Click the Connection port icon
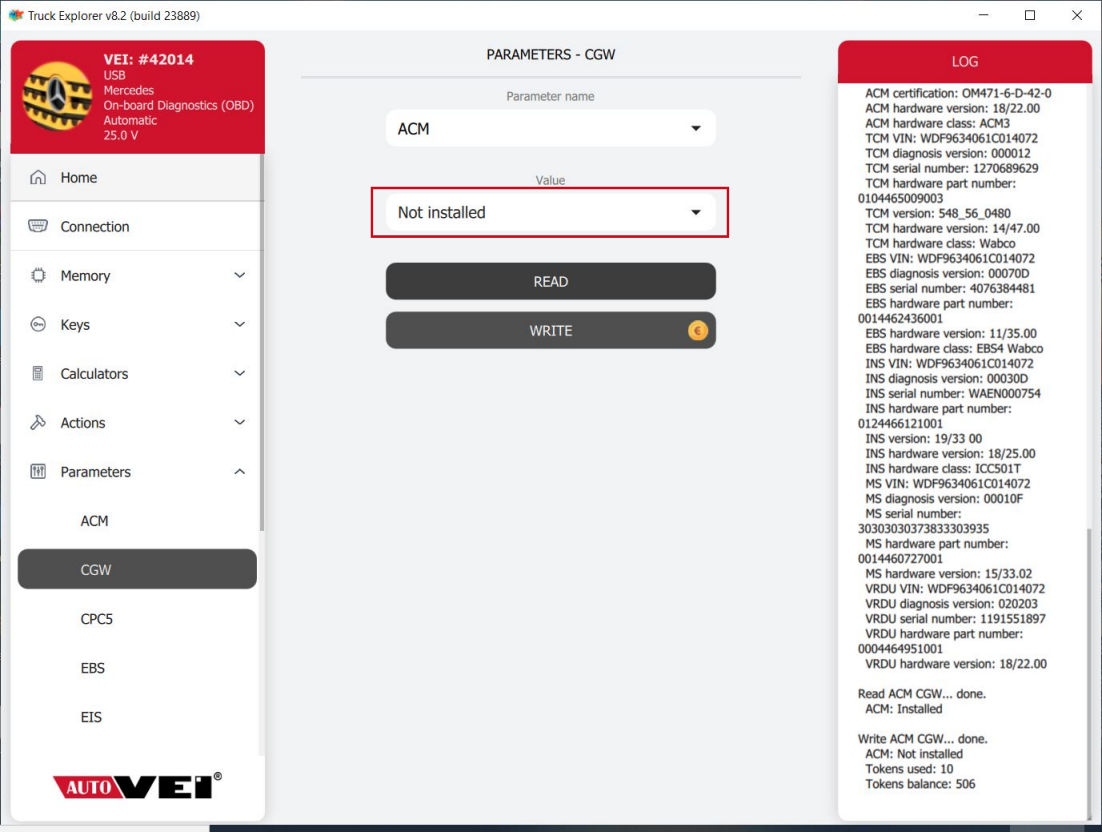 38,227
